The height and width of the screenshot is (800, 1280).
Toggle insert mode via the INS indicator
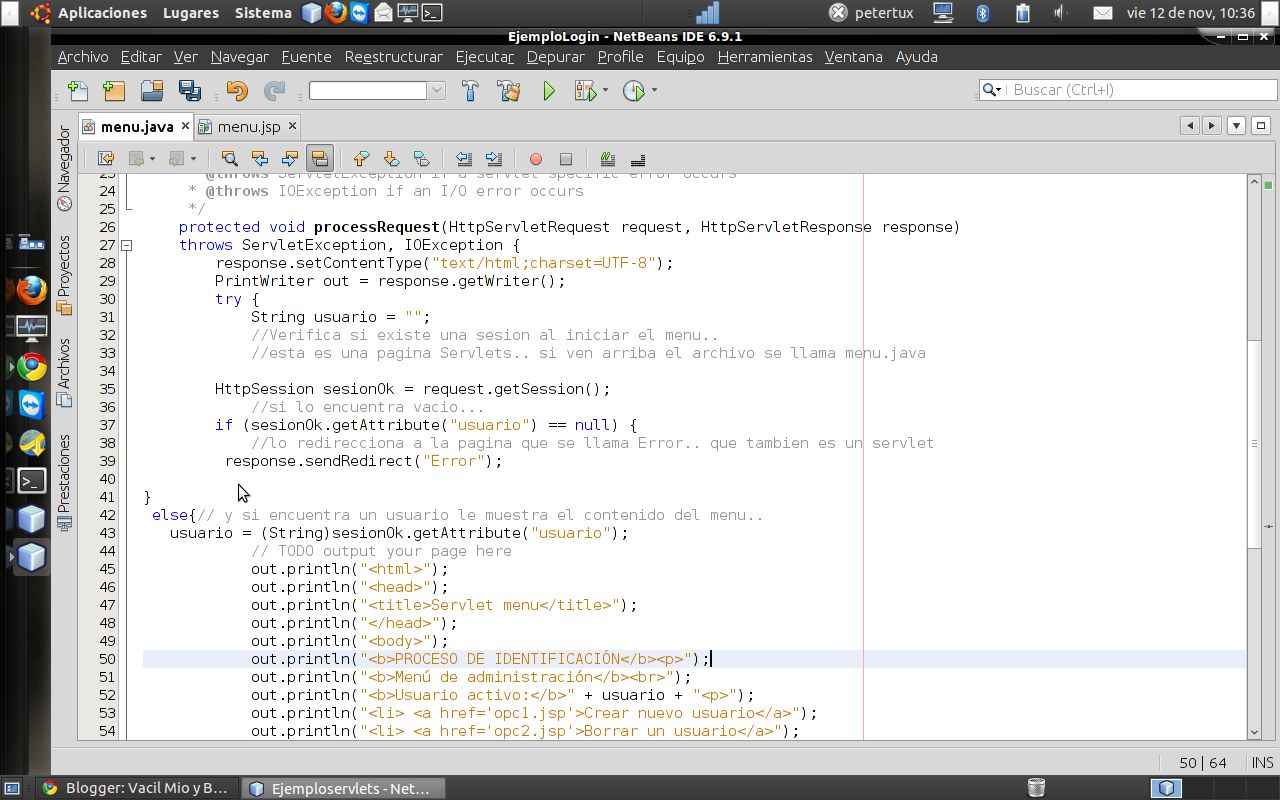1262,762
